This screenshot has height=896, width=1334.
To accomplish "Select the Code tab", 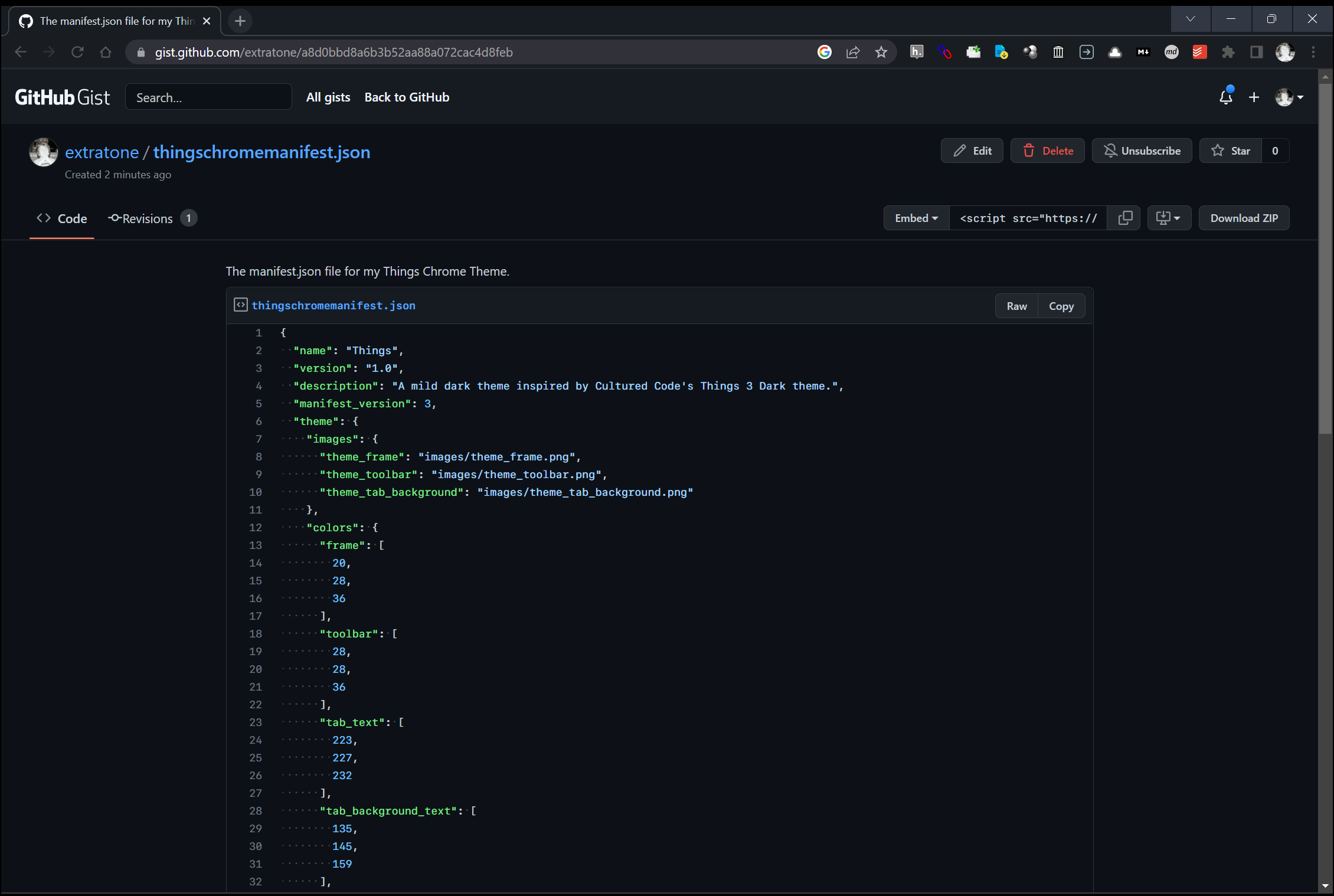I will pos(62,219).
